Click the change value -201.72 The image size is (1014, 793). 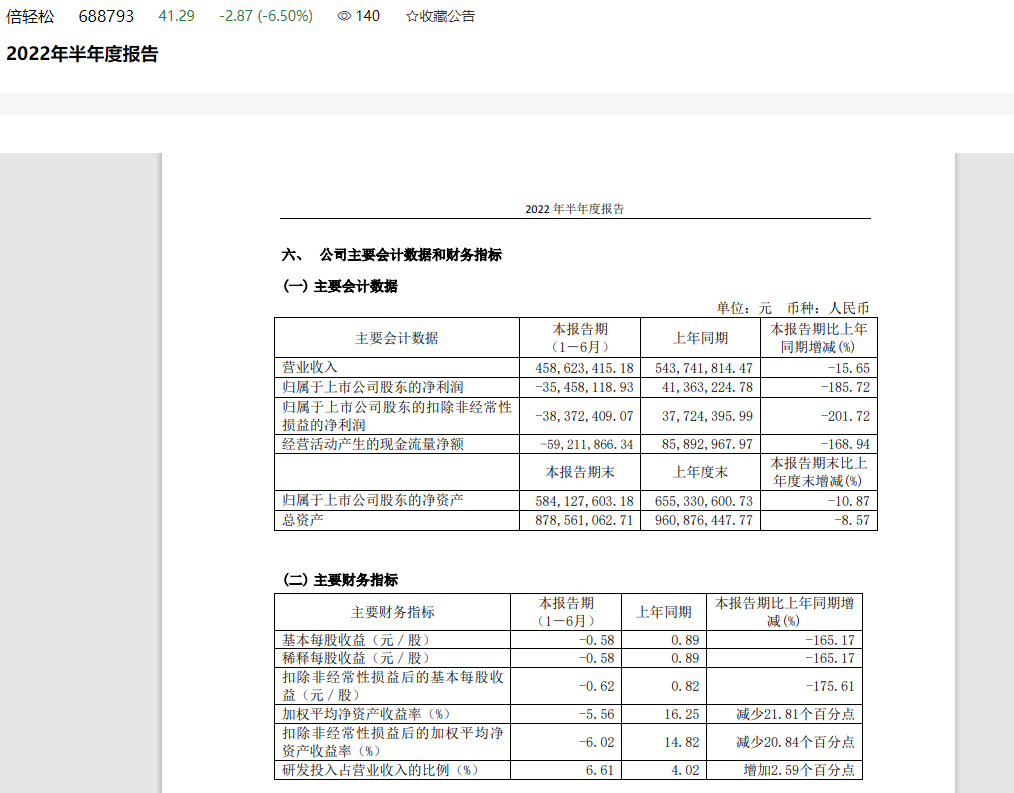pyautogui.click(x=845, y=416)
